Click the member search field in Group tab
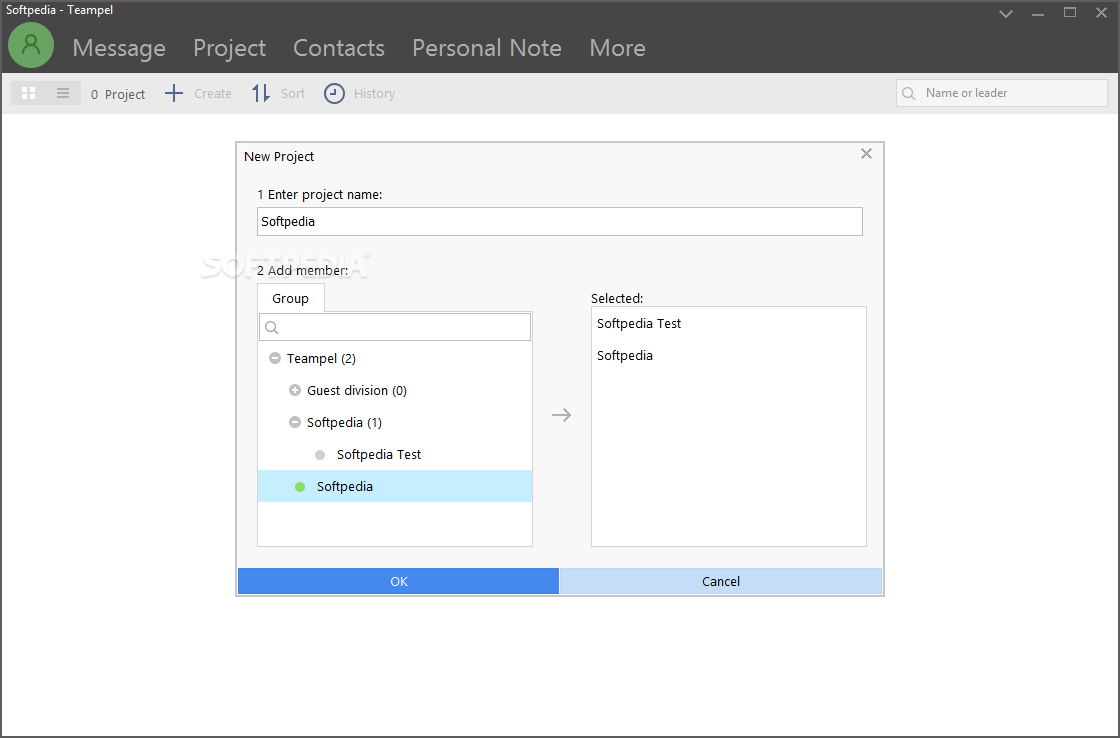 395,327
